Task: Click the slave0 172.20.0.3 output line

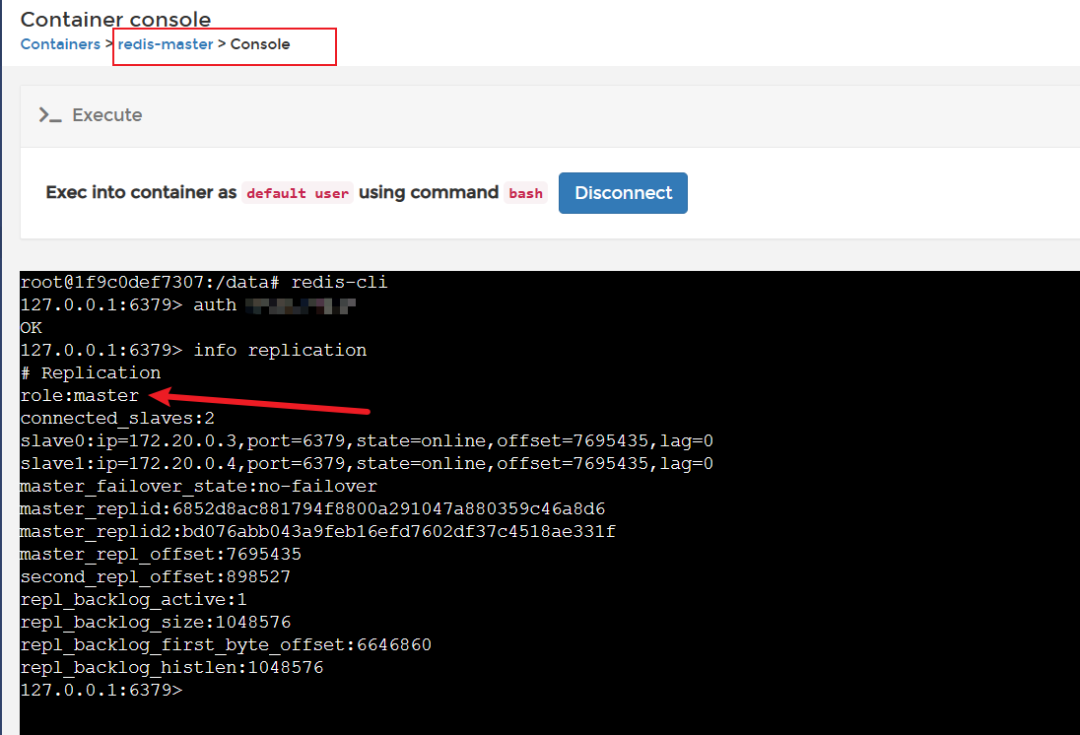Action: click(367, 441)
